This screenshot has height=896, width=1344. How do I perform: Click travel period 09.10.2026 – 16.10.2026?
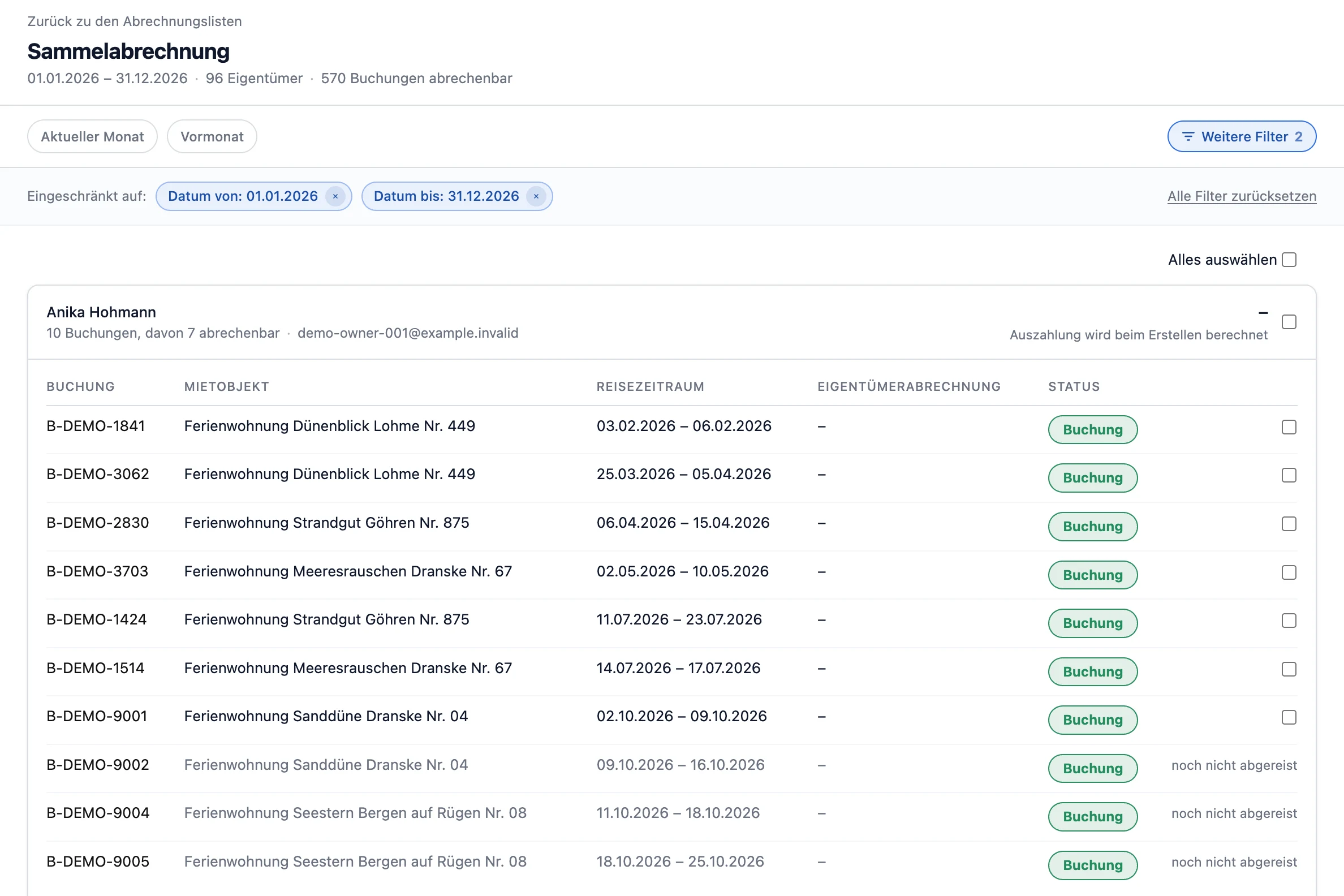click(680, 765)
